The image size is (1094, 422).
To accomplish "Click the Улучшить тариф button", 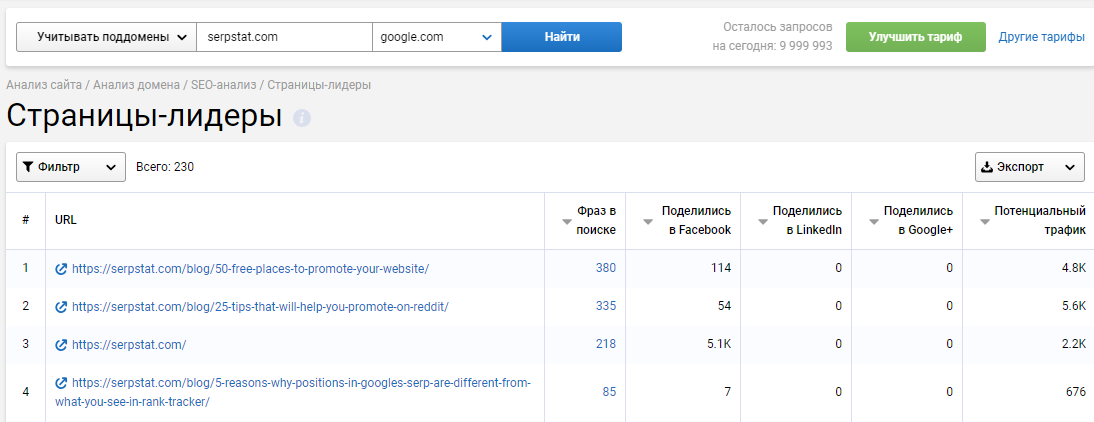I will tap(915, 37).
